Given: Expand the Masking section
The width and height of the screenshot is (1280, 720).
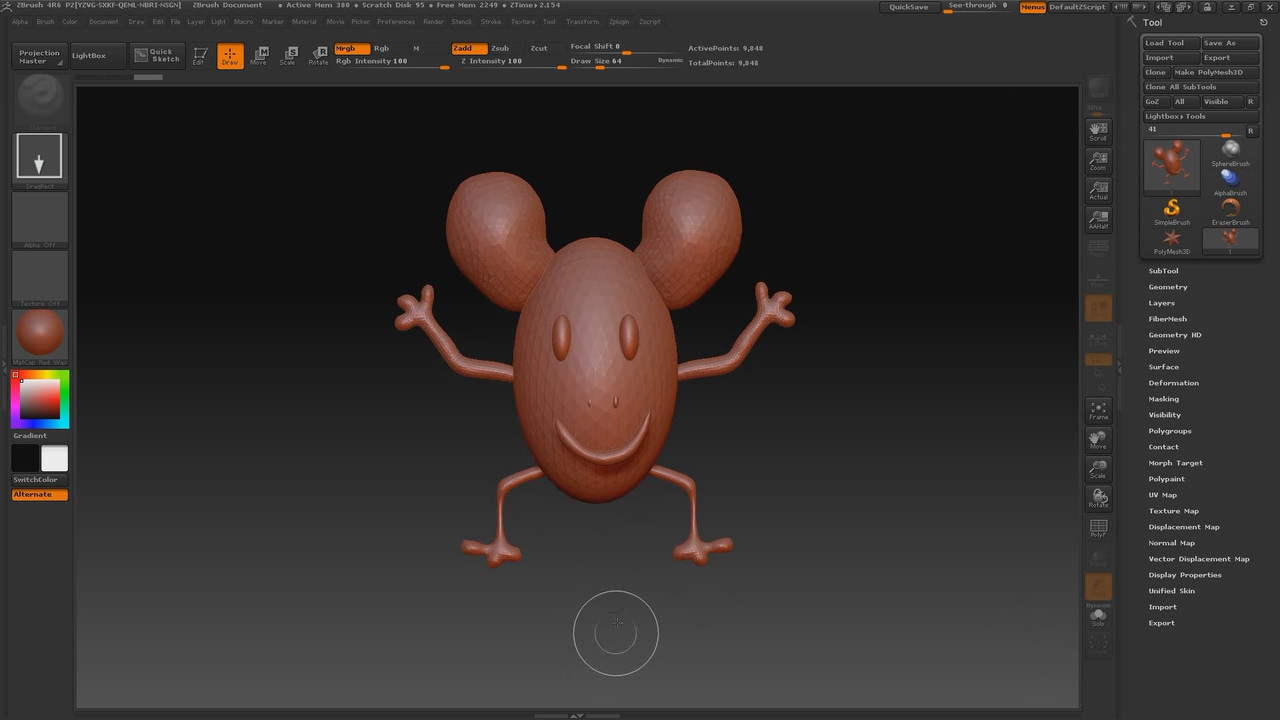Looking at the screenshot, I should (x=1164, y=399).
